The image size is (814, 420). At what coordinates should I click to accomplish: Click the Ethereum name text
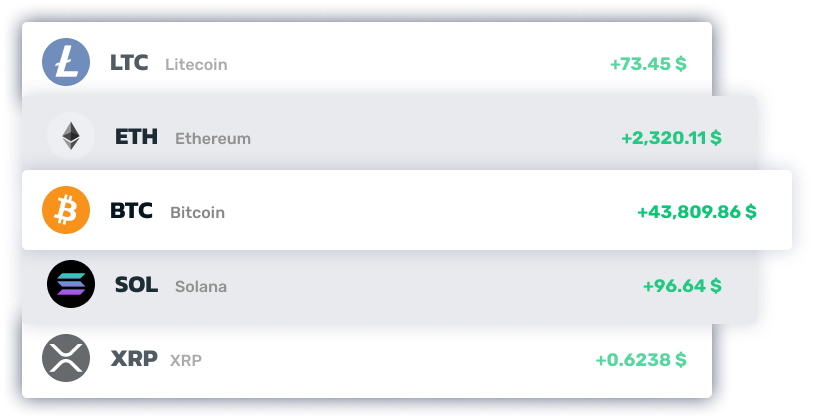213,139
